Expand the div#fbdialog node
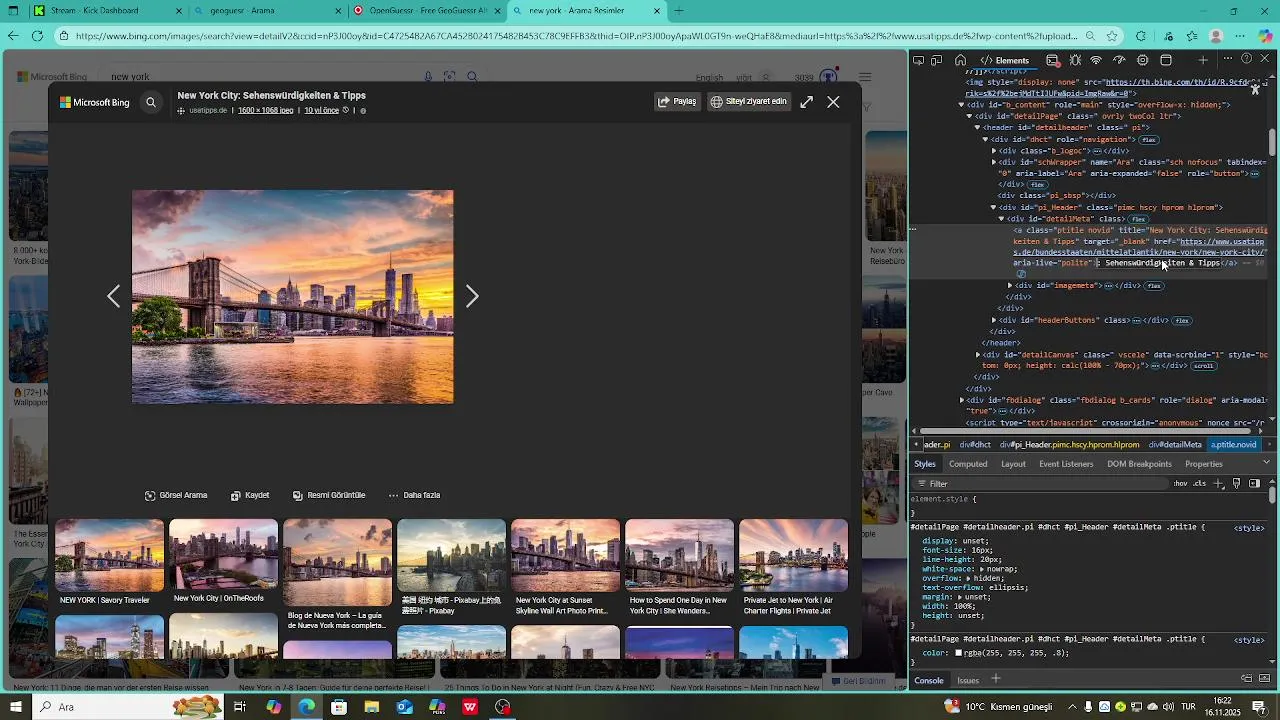Viewport: 1280px width, 720px height. [x=961, y=400]
